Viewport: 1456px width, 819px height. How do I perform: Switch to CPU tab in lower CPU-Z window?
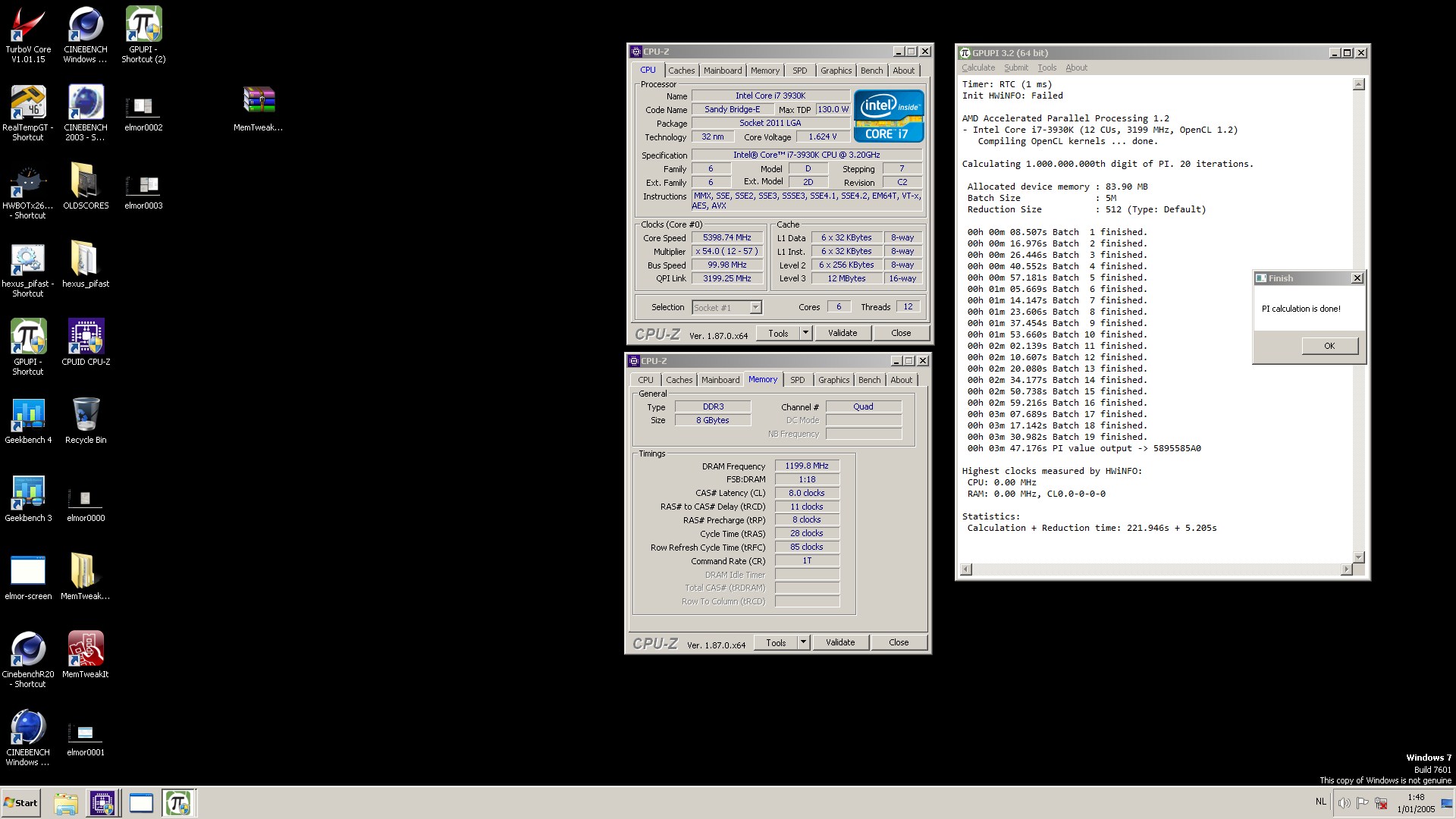click(645, 380)
